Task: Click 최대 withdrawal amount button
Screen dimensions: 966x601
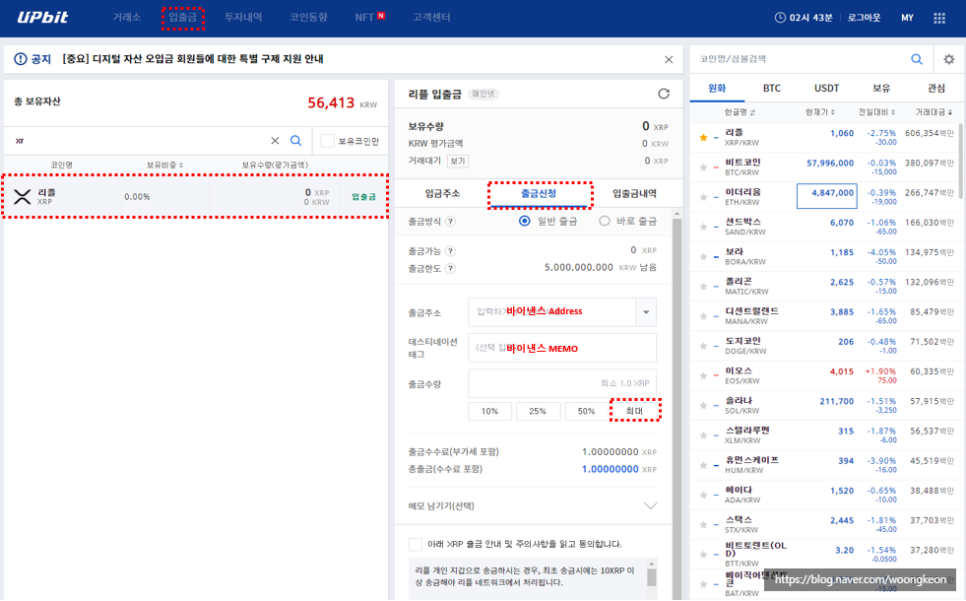Action: tap(635, 411)
